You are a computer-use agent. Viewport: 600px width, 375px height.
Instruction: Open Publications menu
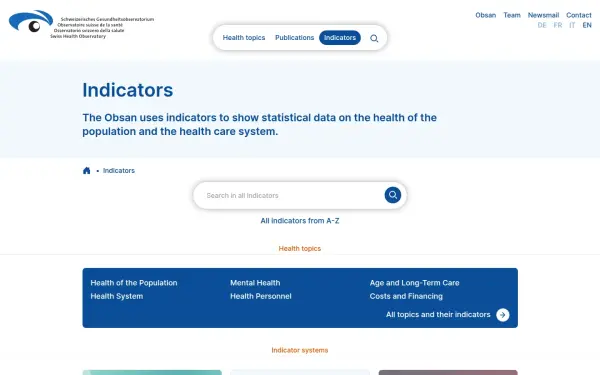coord(294,38)
